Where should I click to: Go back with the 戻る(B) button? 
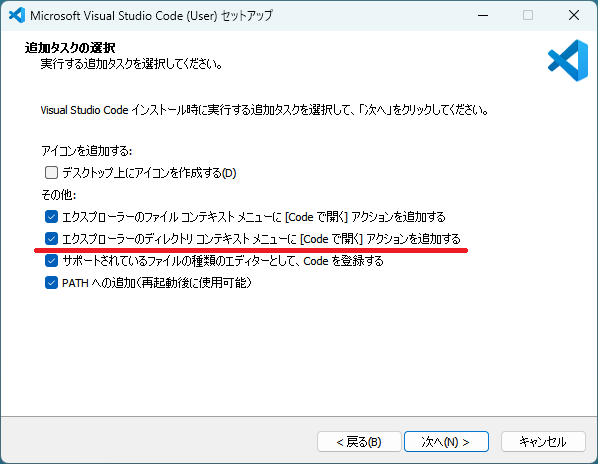pyautogui.click(x=359, y=442)
